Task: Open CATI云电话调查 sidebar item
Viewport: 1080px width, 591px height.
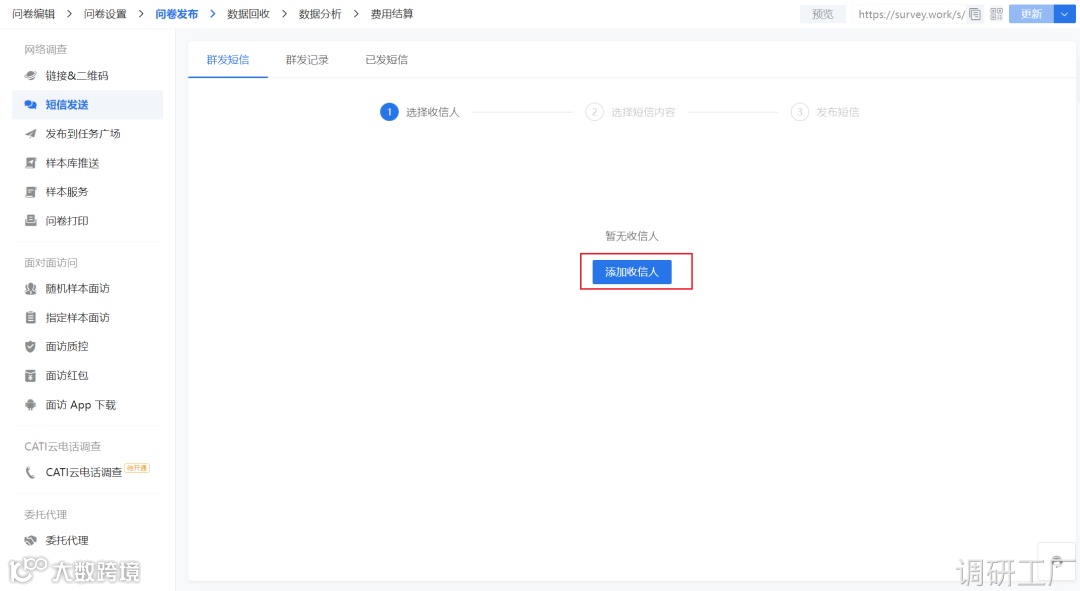Action: point(87,473)
